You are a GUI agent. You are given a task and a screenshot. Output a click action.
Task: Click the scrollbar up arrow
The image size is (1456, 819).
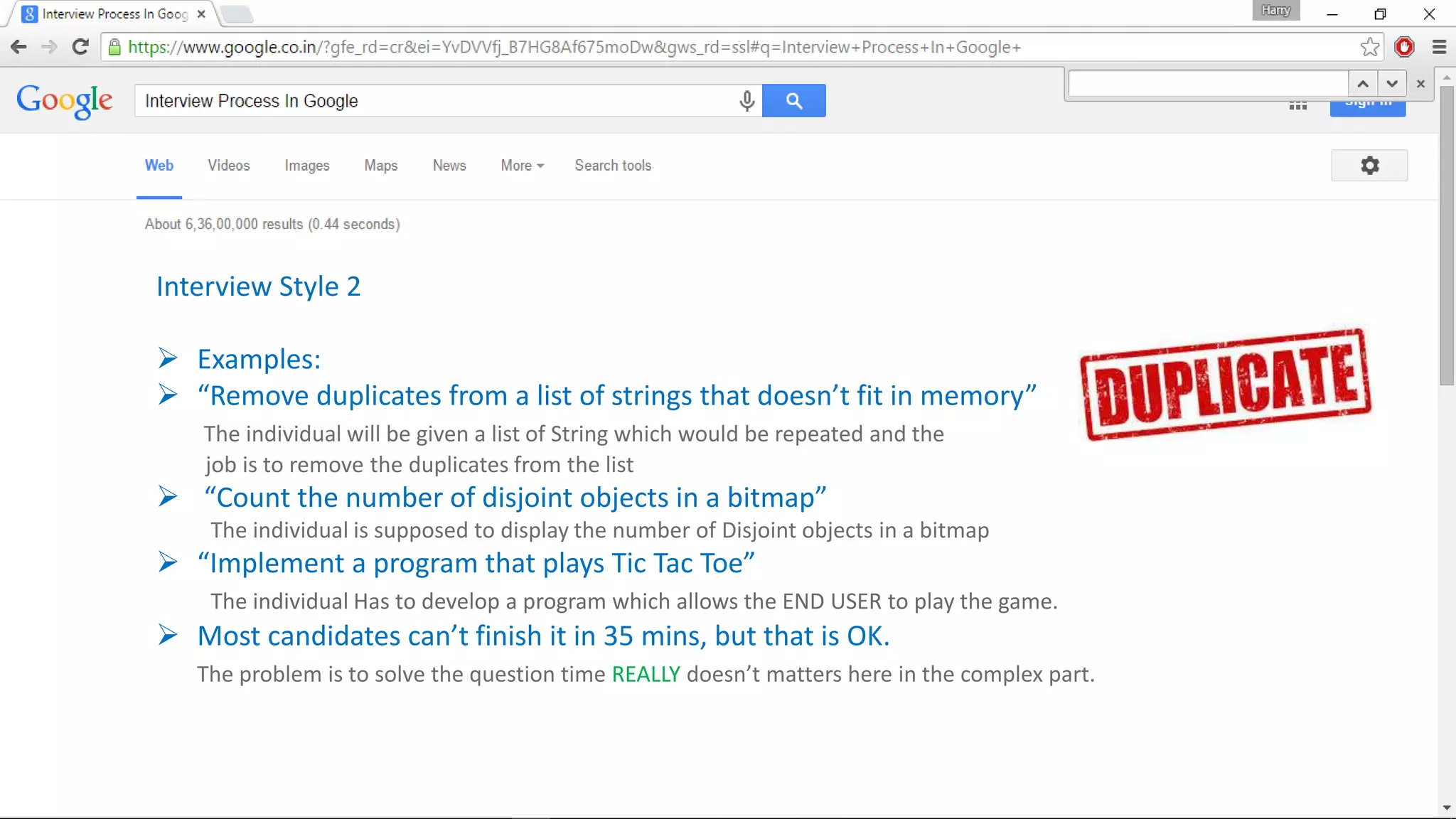(x=1447, y=77)
